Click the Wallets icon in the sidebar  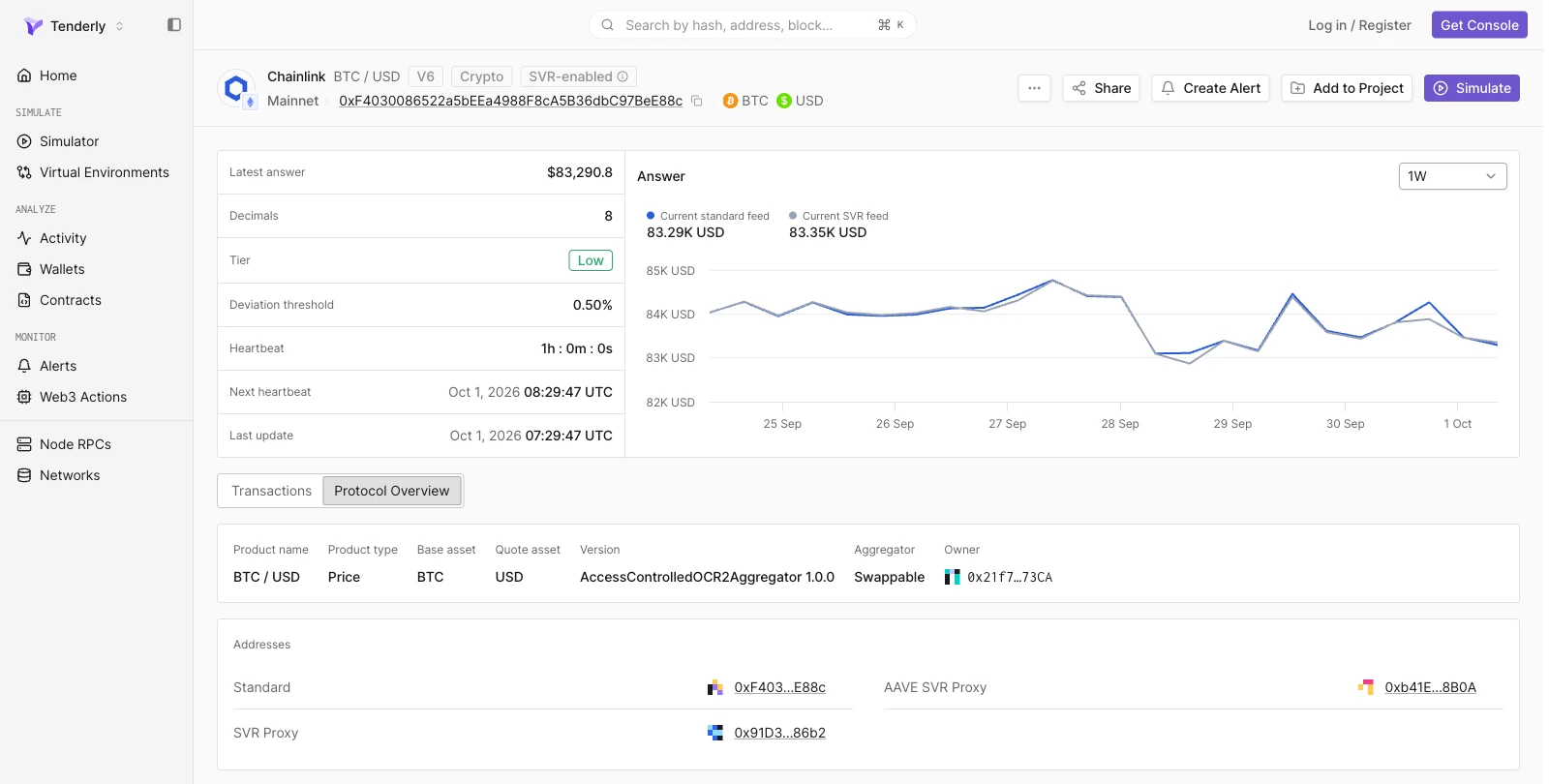coord(24,269)
